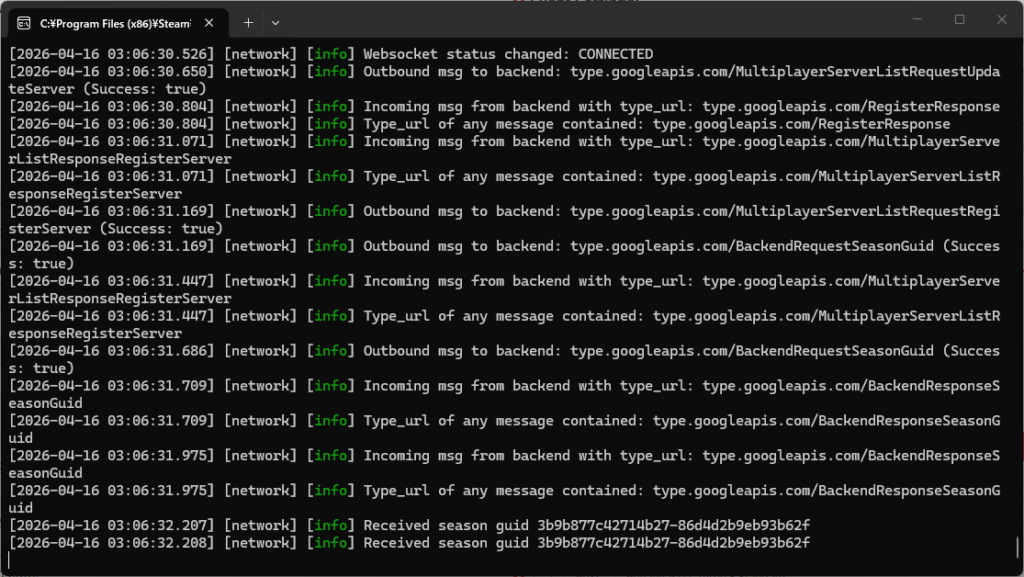Close the terminal window

click(x=1002, y=20)
